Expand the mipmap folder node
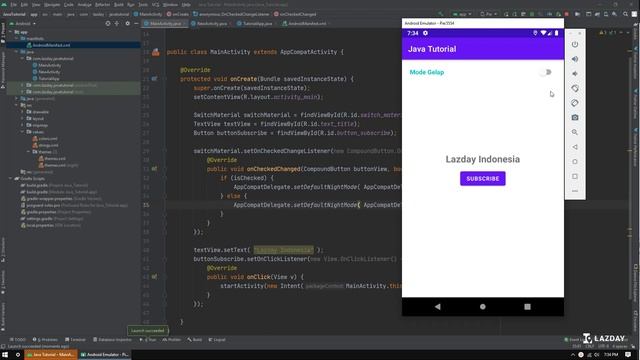The image size is (640, 360). pos(23,125)
